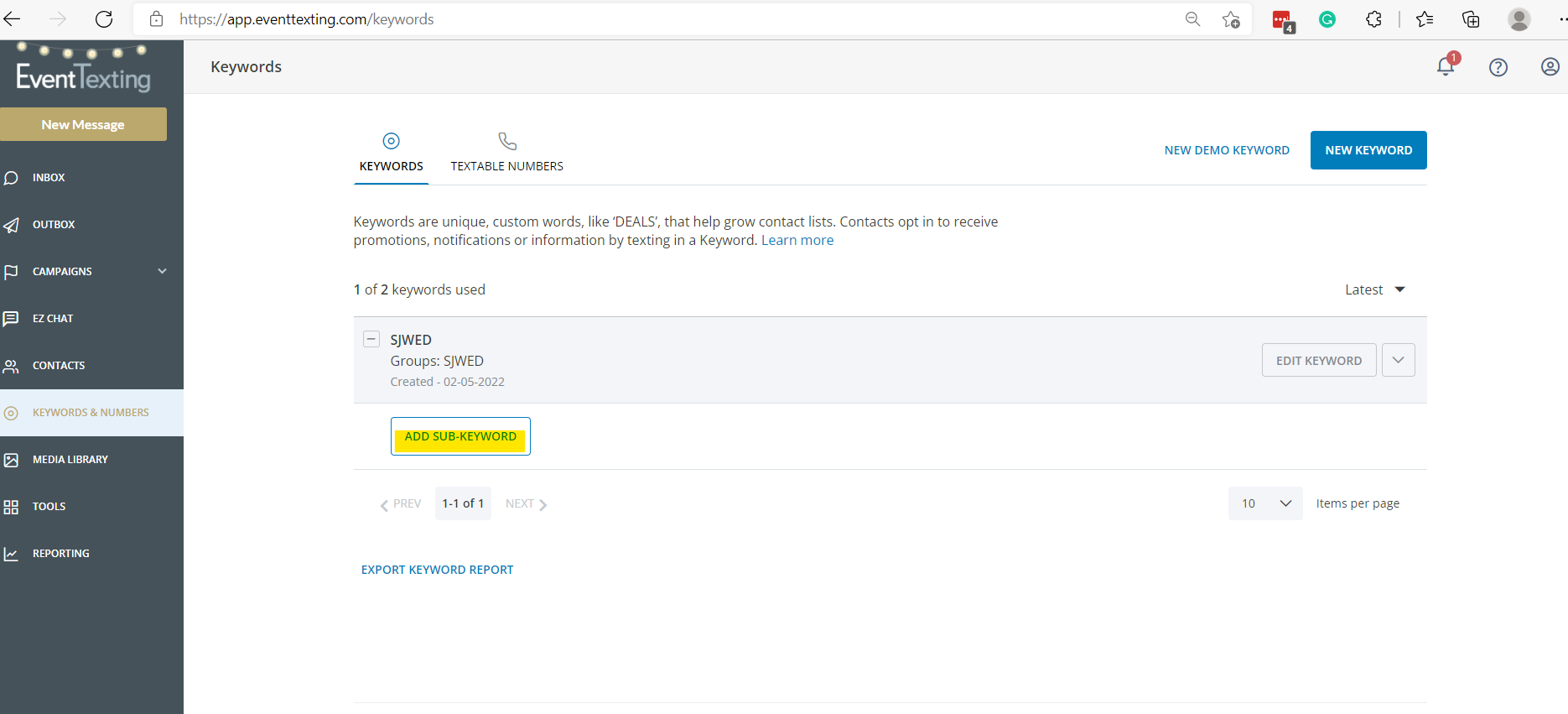Viewport: 1568px width, 714px height.
Task: Click the Keywords & Numbers target icon
Action: [x=11, y=413]
